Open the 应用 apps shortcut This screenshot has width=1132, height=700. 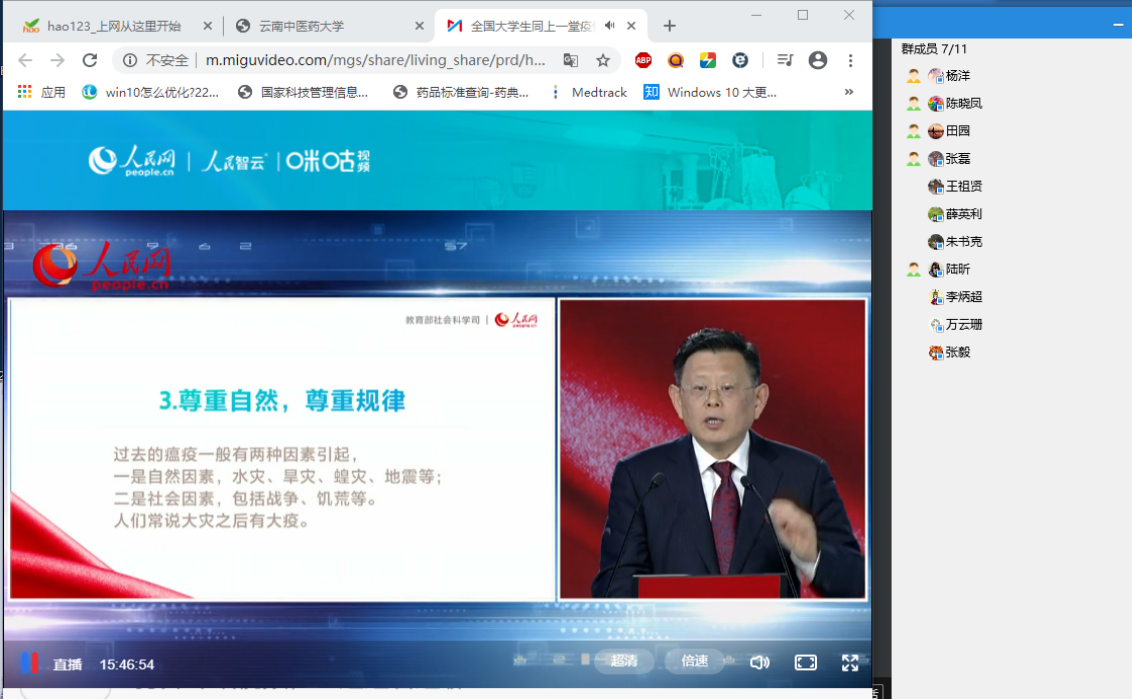click(41, 92)
